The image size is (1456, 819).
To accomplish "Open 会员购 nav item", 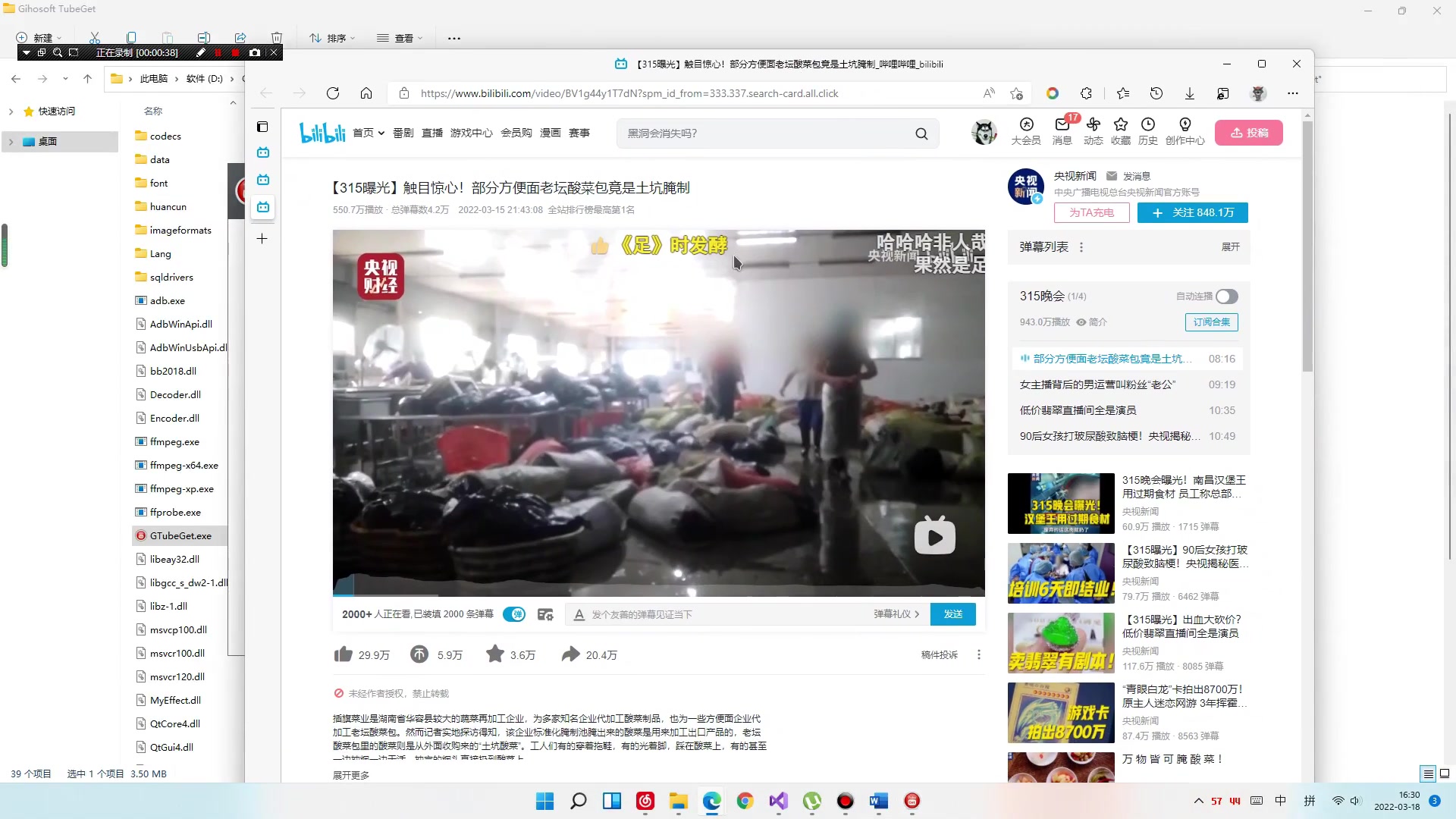I will (x=516, y=133).
